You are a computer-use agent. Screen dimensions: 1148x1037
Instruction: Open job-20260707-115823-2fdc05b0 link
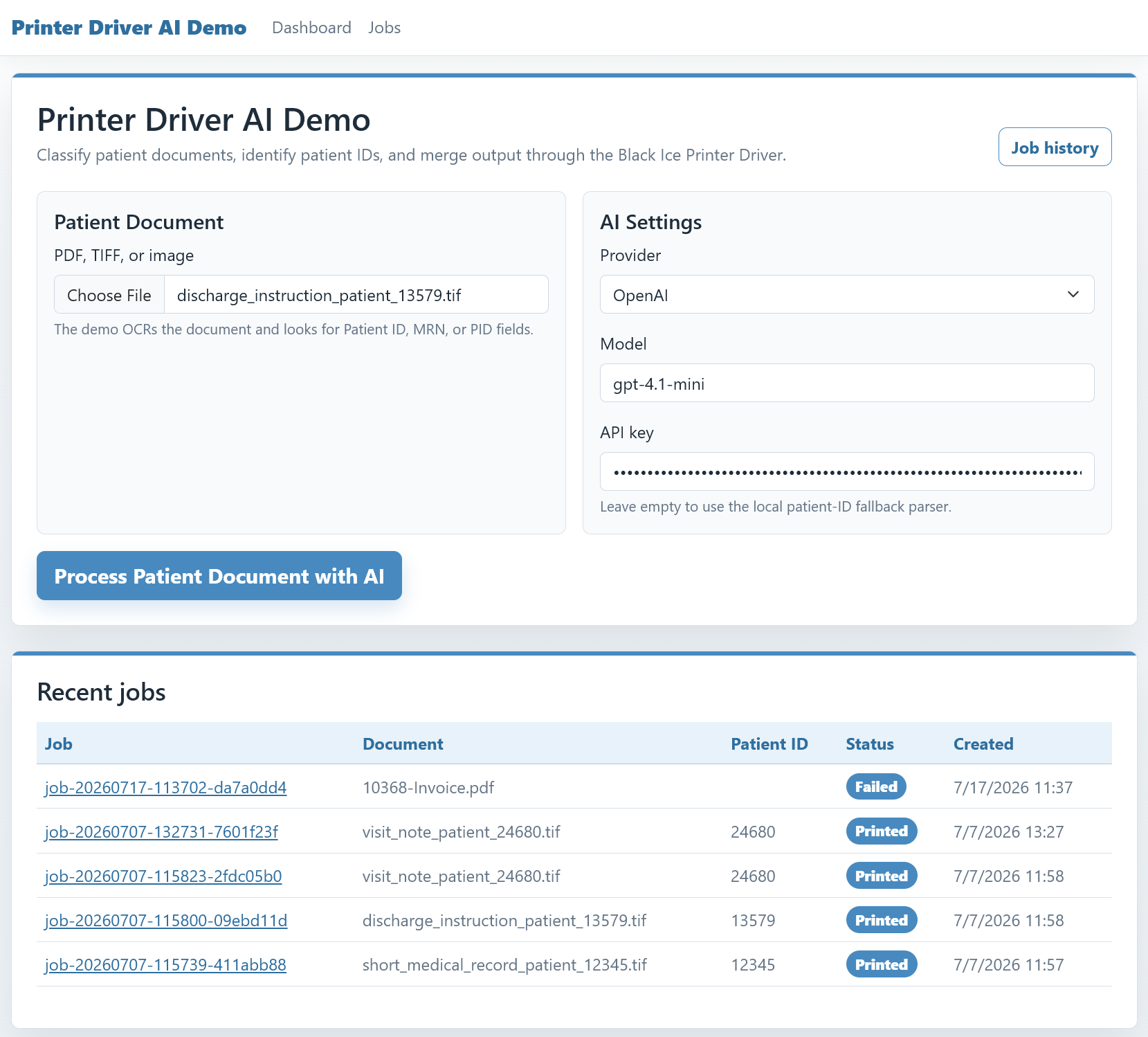click(x=163, y=876)
